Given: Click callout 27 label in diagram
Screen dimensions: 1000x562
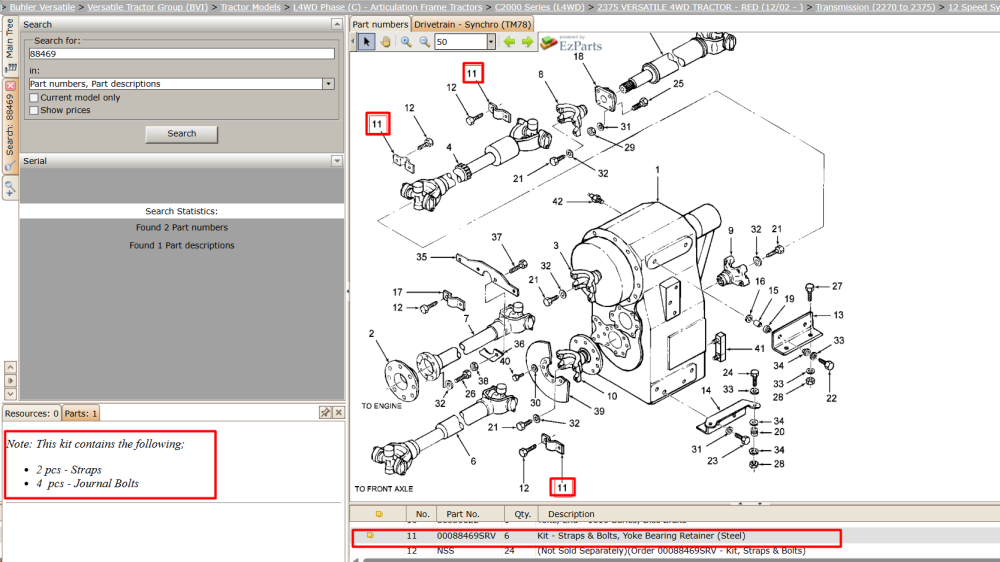Looking at the screenshot, I should pos(837,286).
